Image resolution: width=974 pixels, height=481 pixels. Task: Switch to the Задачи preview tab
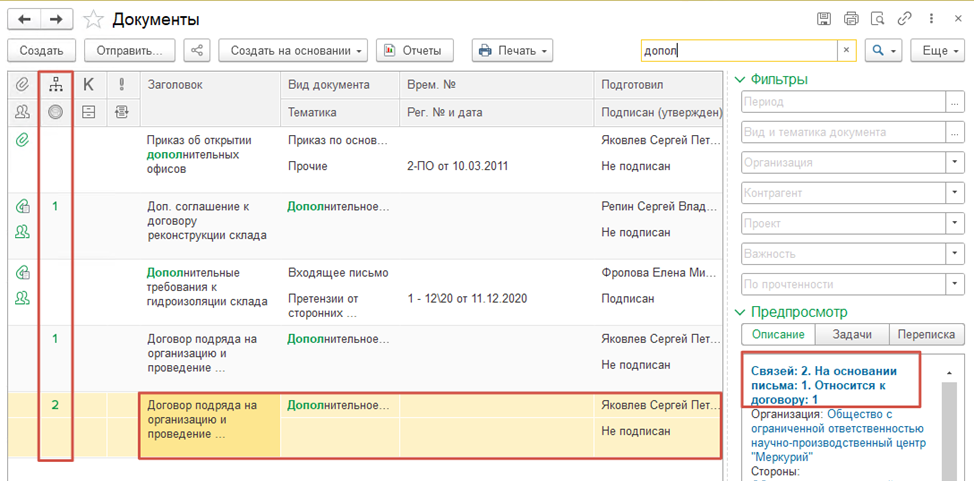click(852, 334)
